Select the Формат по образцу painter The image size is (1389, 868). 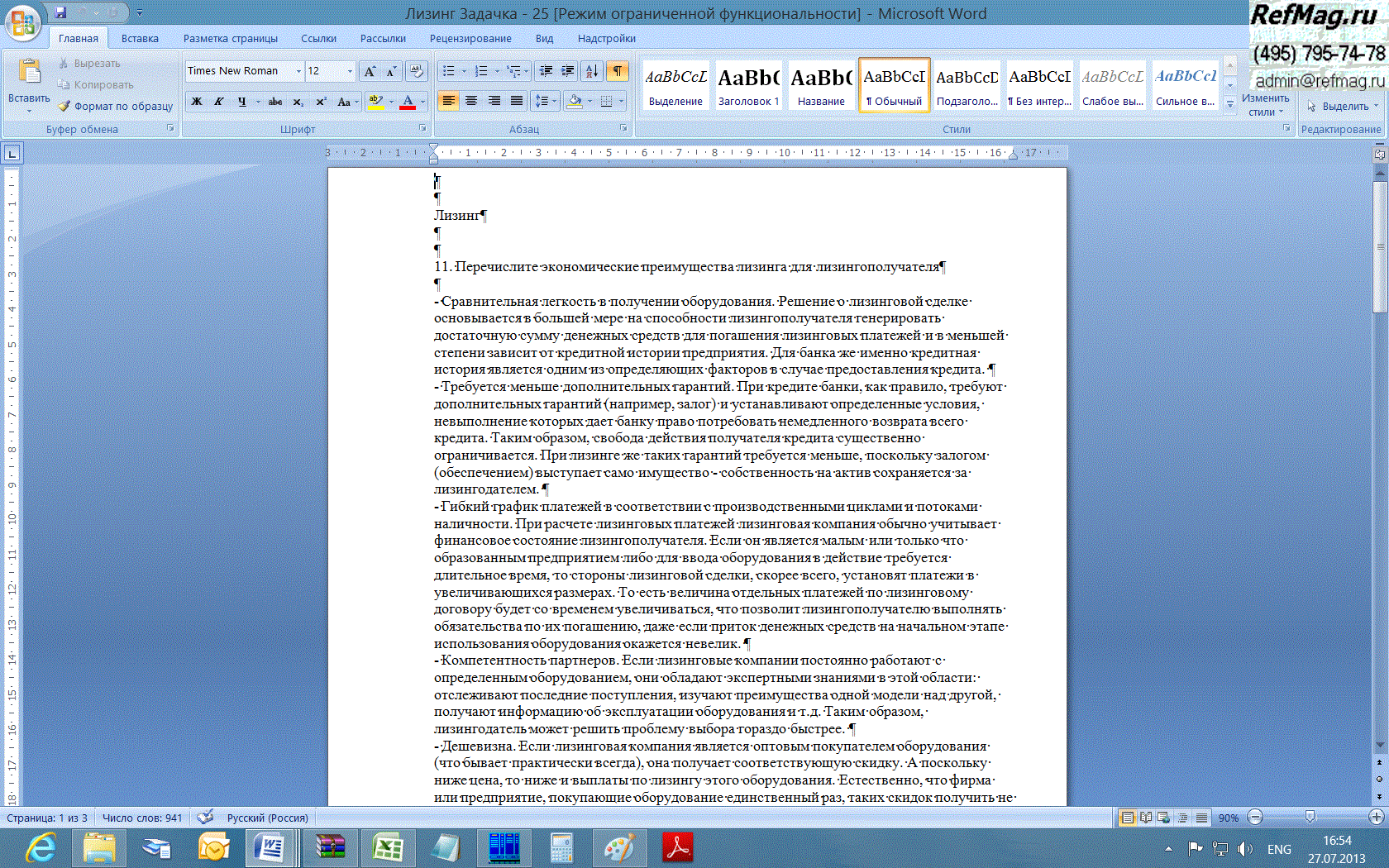(116, 106)
